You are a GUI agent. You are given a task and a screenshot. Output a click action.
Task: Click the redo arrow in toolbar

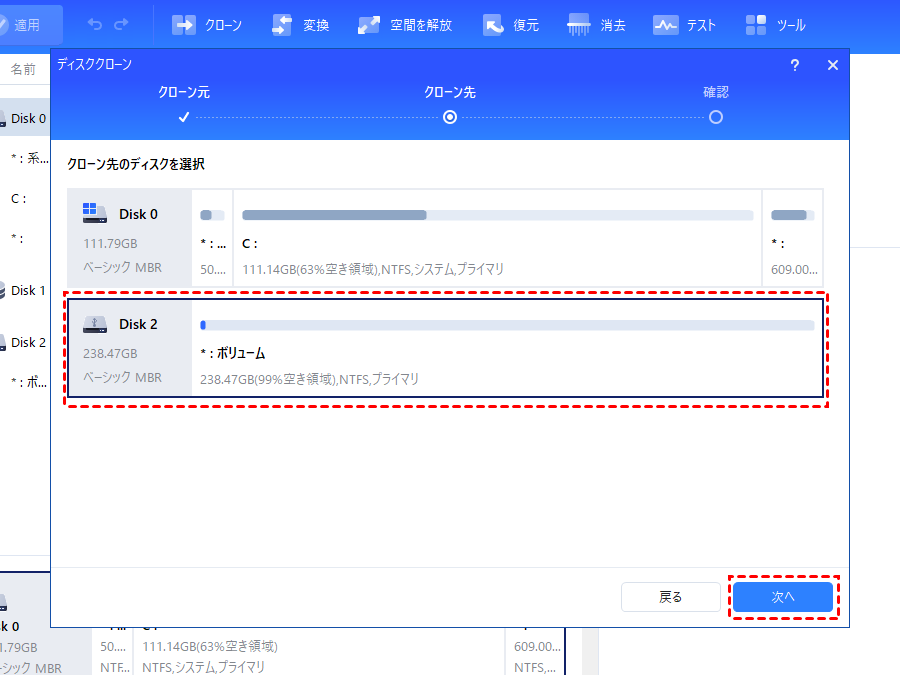(x=121, y=24)
